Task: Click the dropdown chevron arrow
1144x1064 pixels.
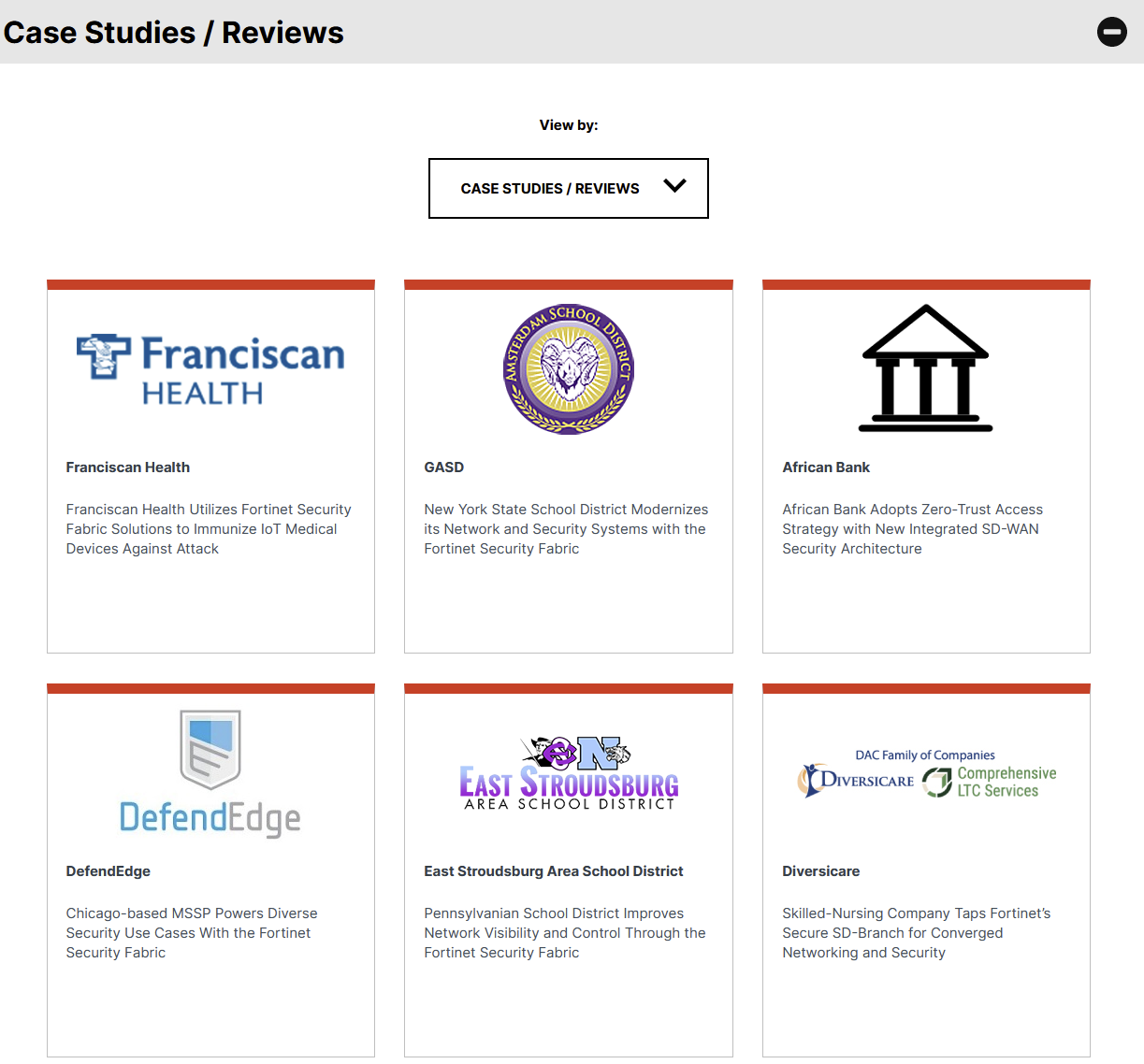Action: click(674, 186)
